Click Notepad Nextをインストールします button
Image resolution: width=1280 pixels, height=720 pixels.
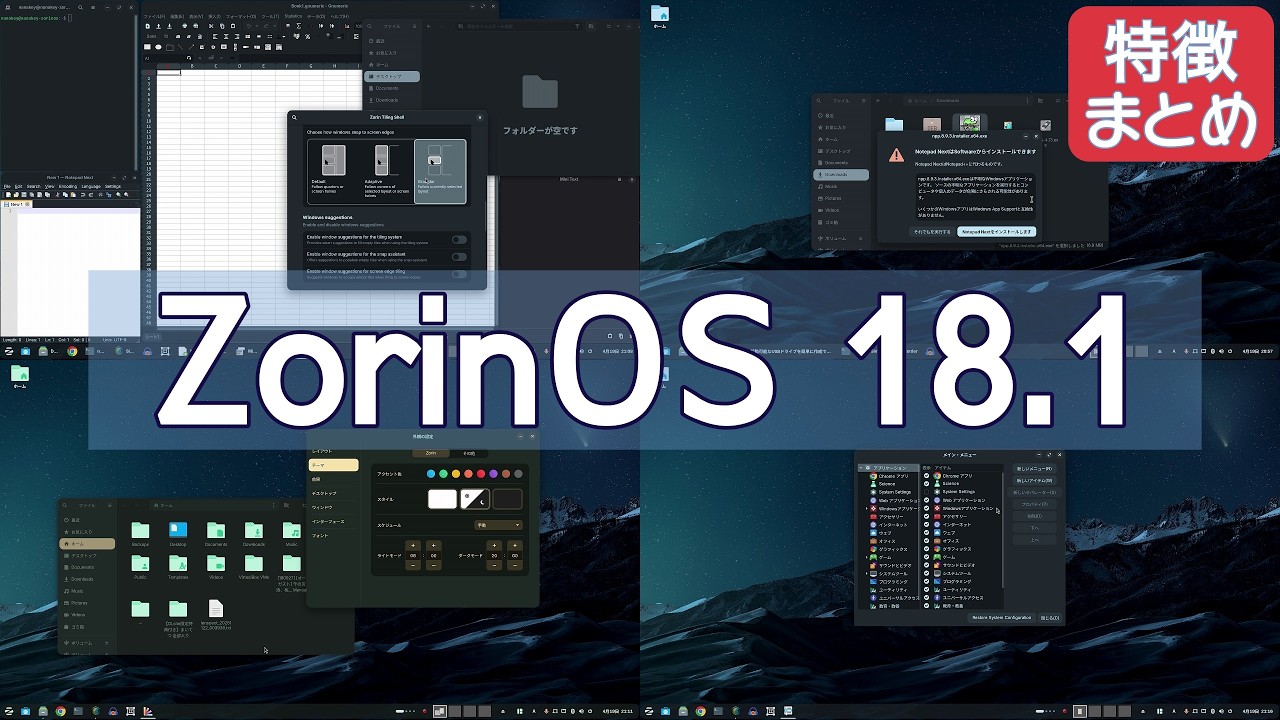[x=996, y=232]
